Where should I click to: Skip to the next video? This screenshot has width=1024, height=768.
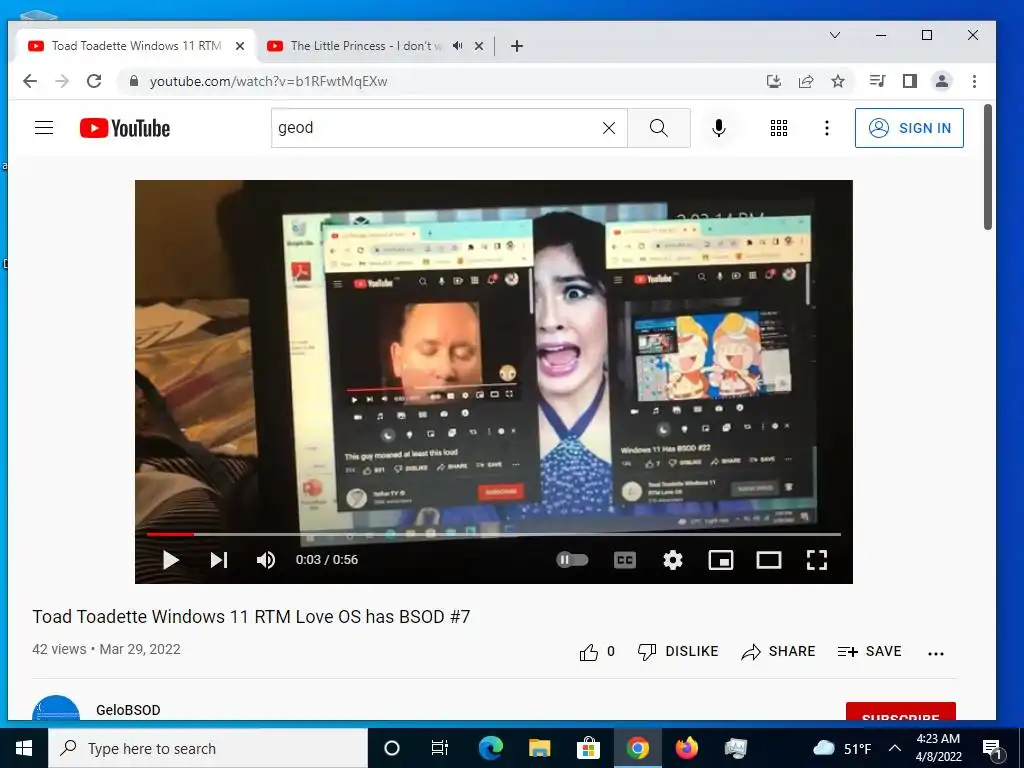219,560
